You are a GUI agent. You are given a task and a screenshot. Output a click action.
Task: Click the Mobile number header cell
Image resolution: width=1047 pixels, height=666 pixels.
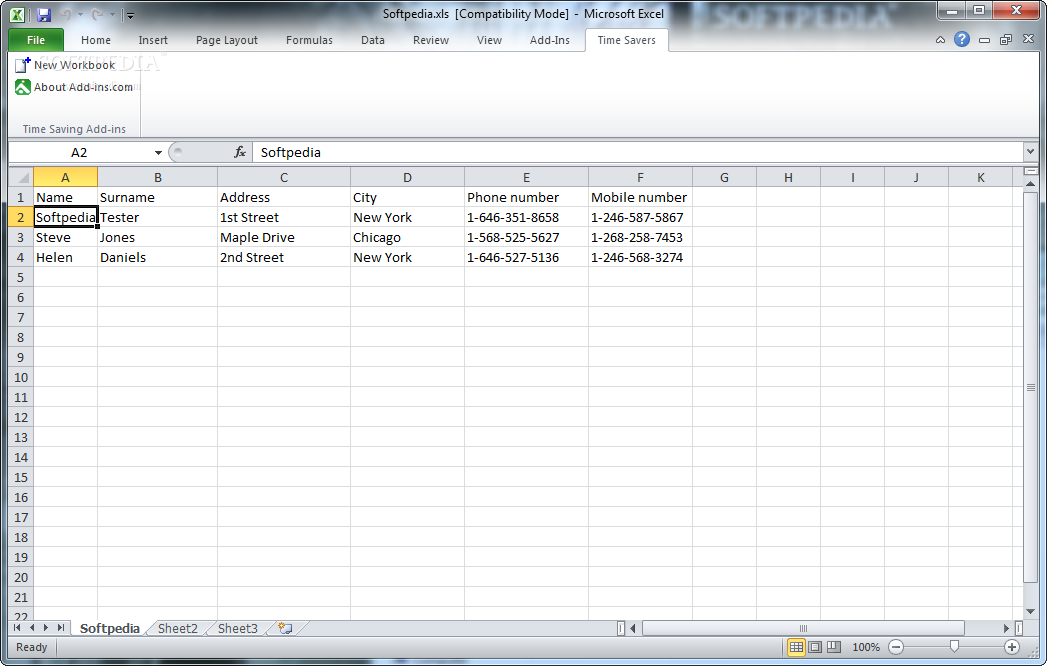tap(640, 197)
